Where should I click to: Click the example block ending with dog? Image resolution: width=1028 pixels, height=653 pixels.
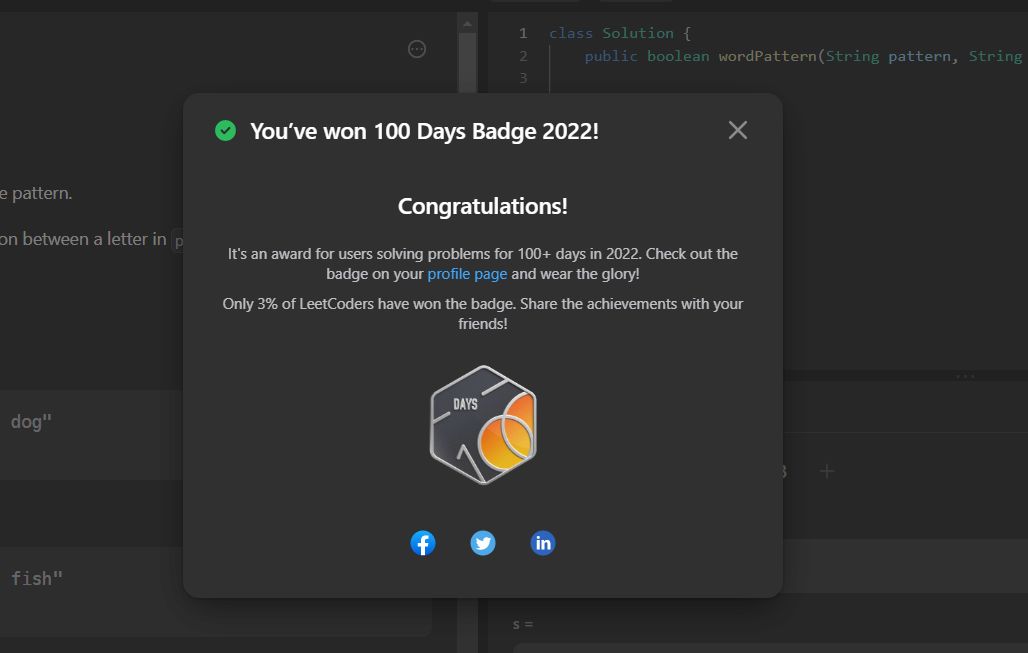click(x=90, y=422)
